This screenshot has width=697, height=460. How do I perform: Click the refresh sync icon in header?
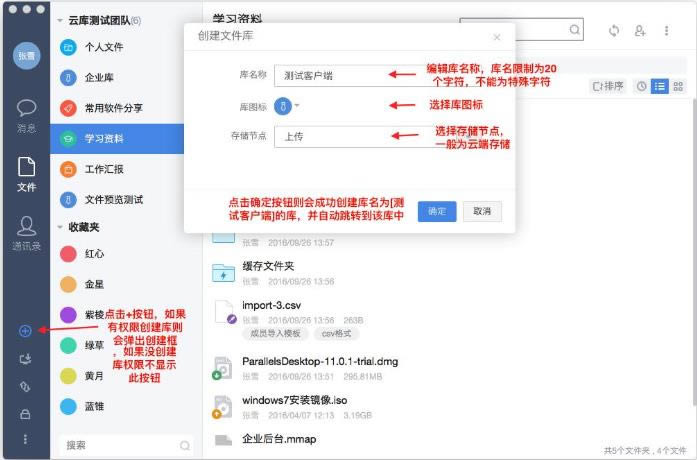pyautogui.click(x=614, y=30)
